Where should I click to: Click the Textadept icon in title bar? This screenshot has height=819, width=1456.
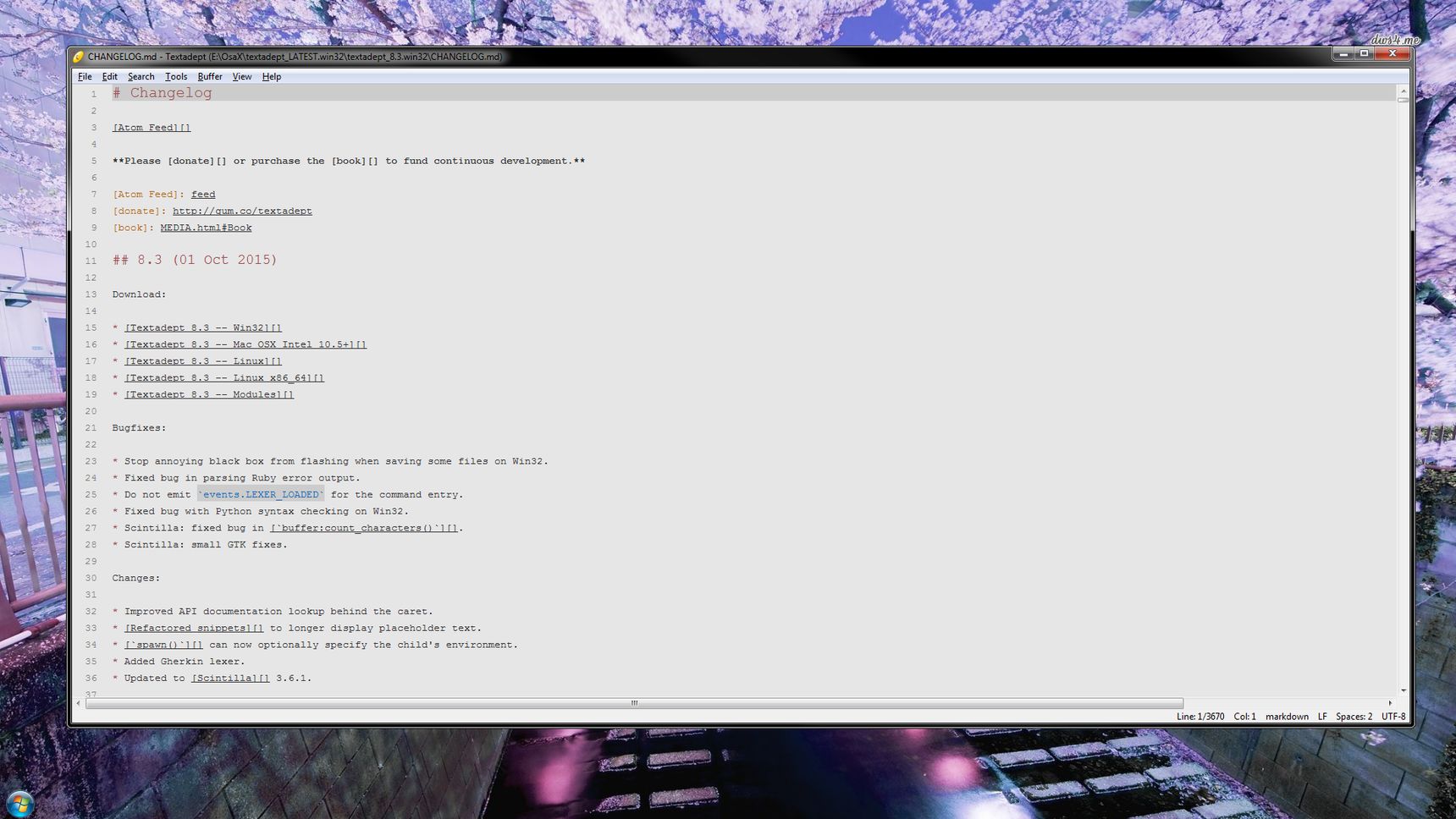[x=78, y=57]
